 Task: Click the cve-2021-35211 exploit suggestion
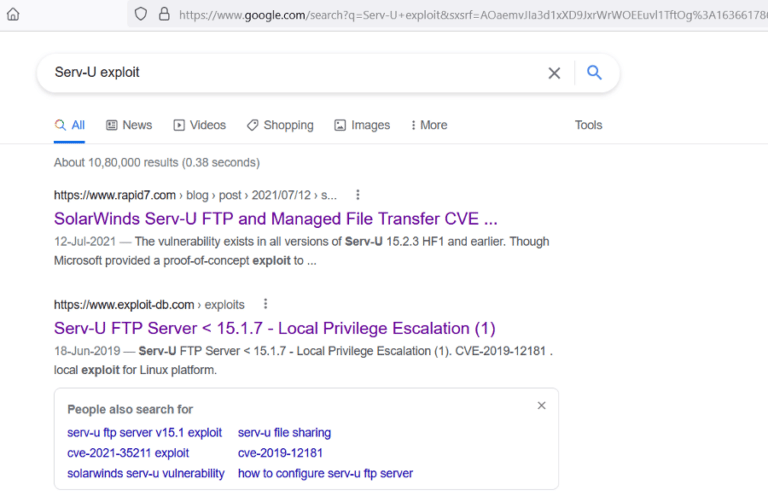tap(128, 453)
